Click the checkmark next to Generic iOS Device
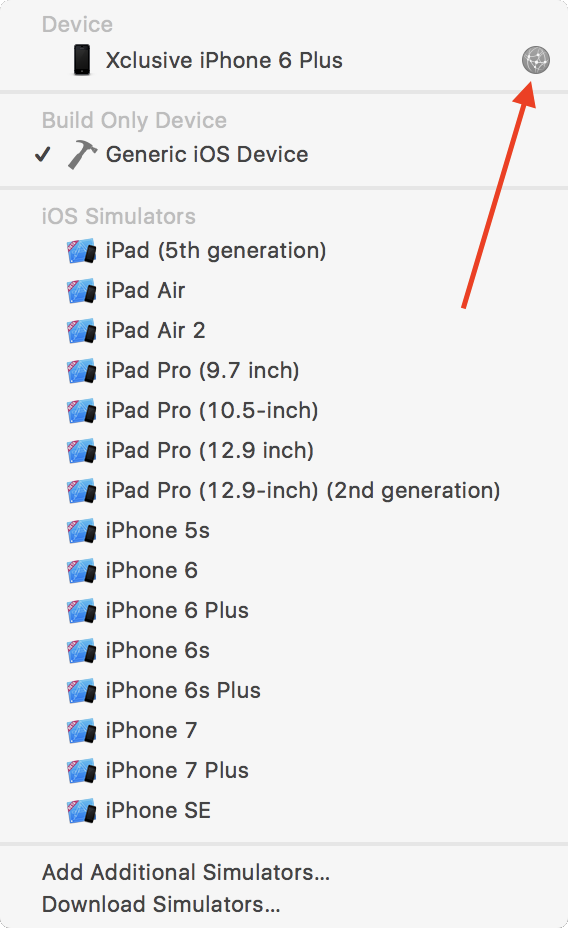Screen dimensions: 568x928 coord(43,154)
